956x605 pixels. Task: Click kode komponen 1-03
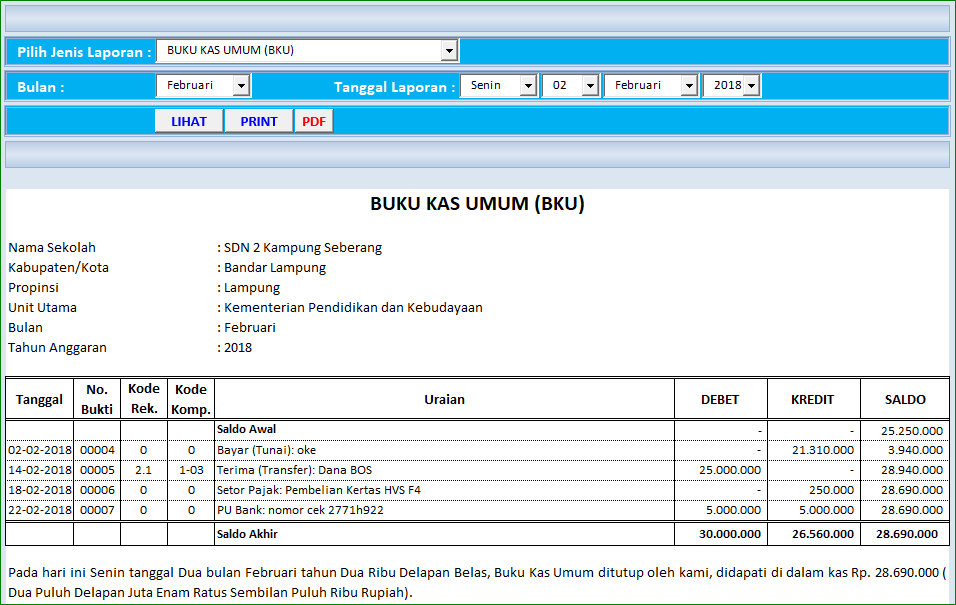191,470
